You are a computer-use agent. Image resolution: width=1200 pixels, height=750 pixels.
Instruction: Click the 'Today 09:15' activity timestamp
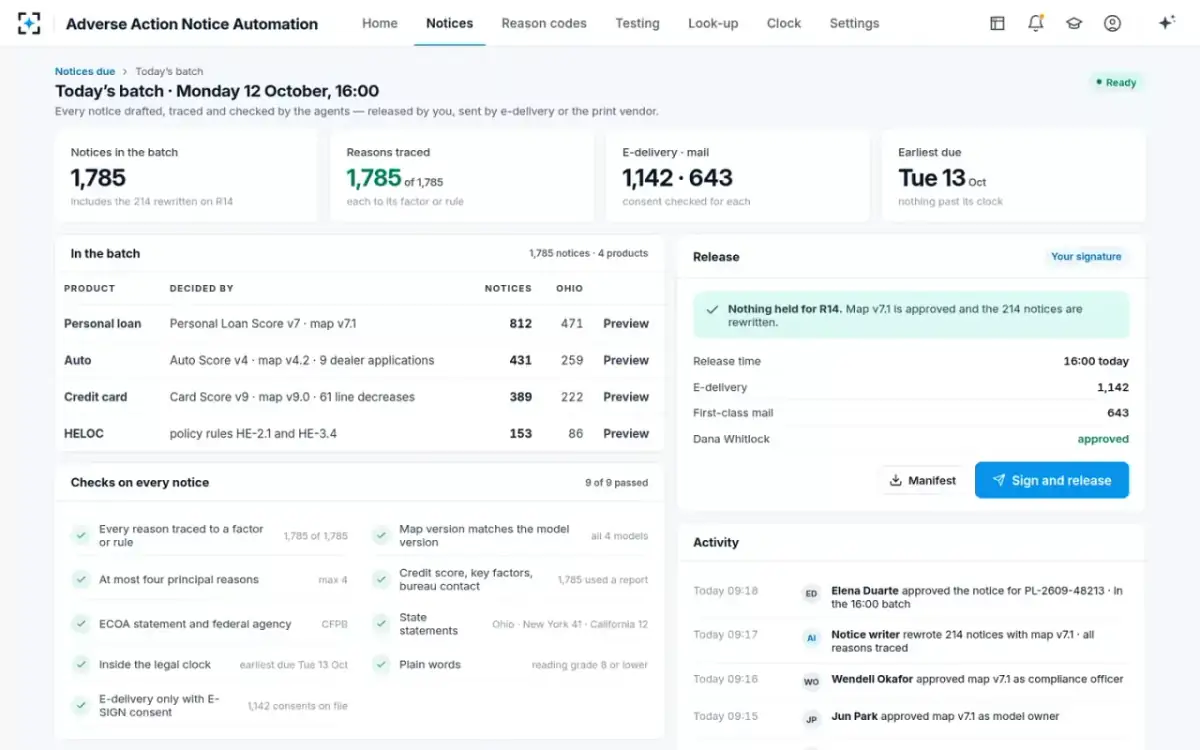[726, 716]
